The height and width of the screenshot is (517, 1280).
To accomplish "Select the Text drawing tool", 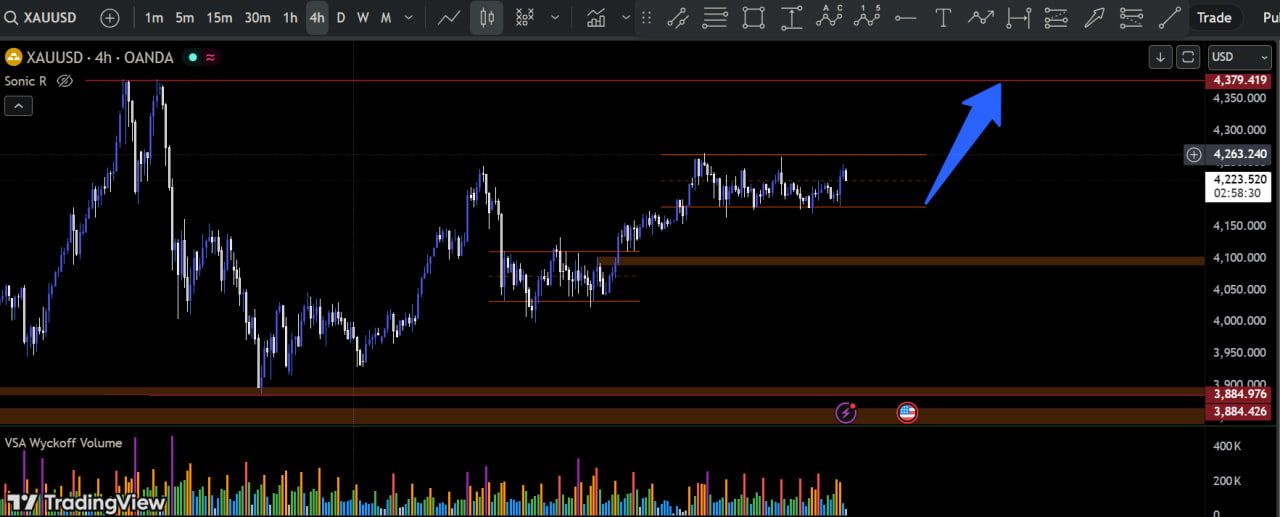I will click(x=942, y=17).
